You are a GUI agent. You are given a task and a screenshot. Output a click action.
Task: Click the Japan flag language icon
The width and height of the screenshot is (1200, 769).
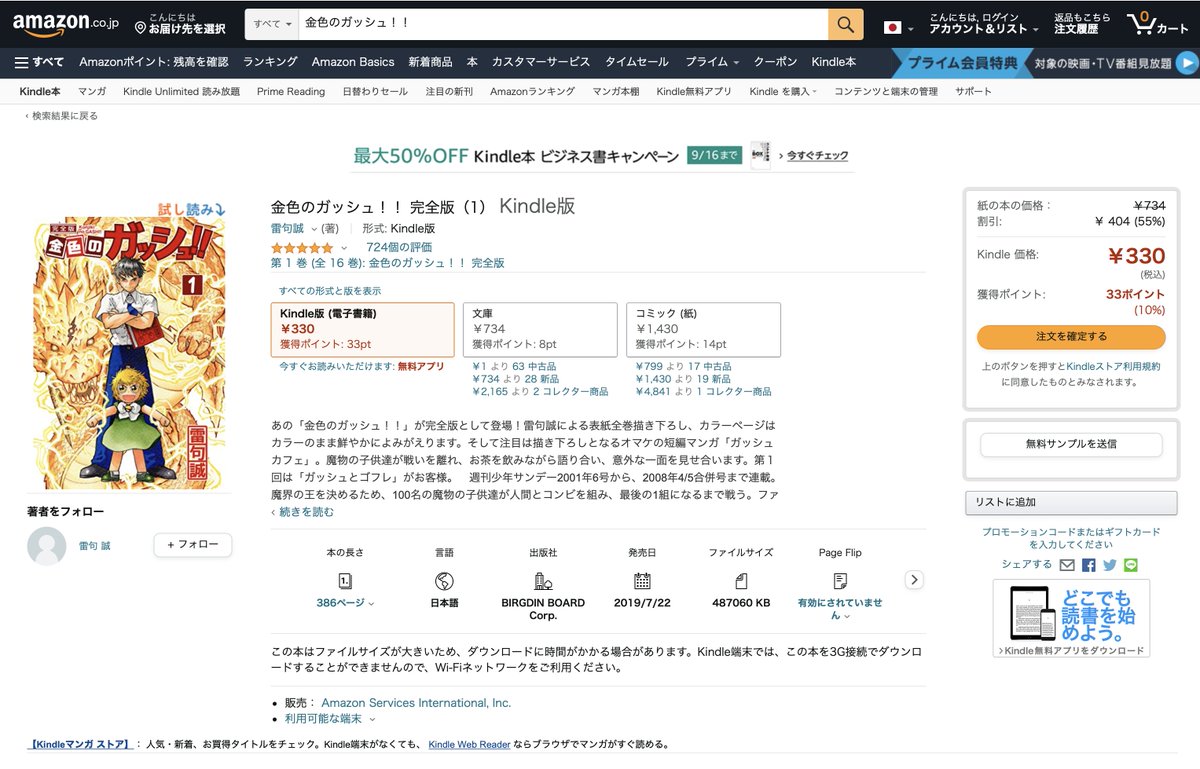tap(892, 27)
